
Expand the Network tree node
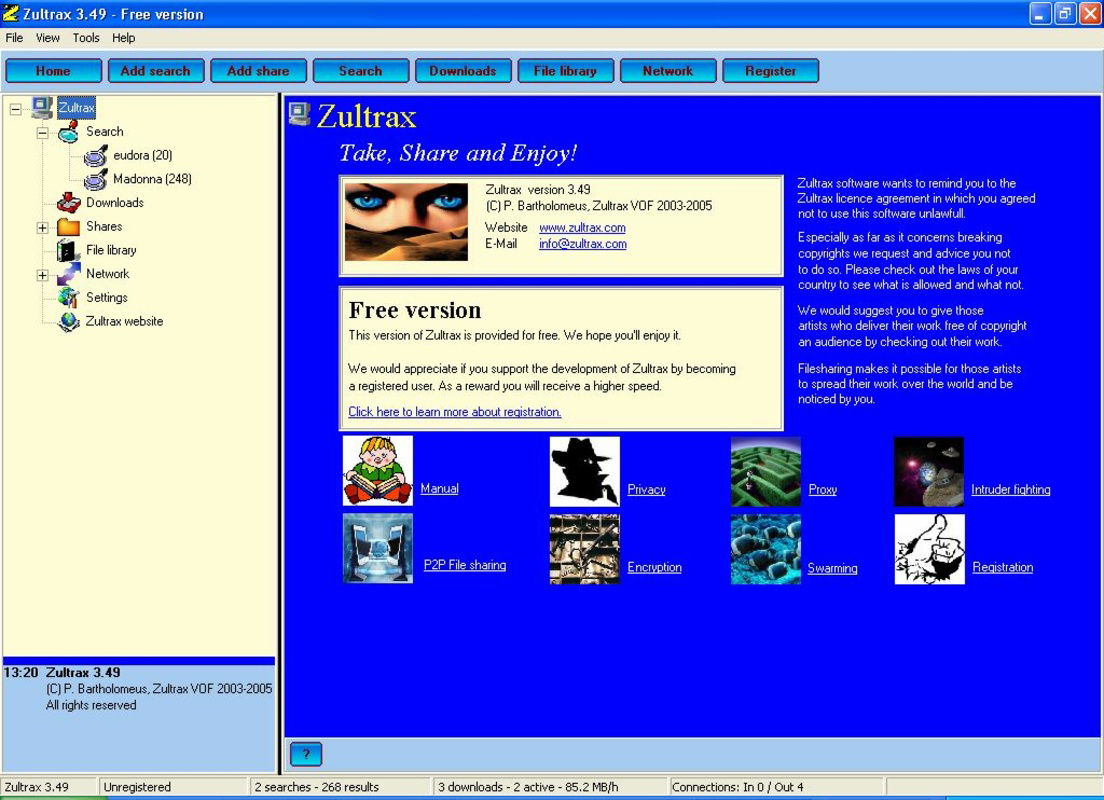pyautogui.click(x=43, y=275)
